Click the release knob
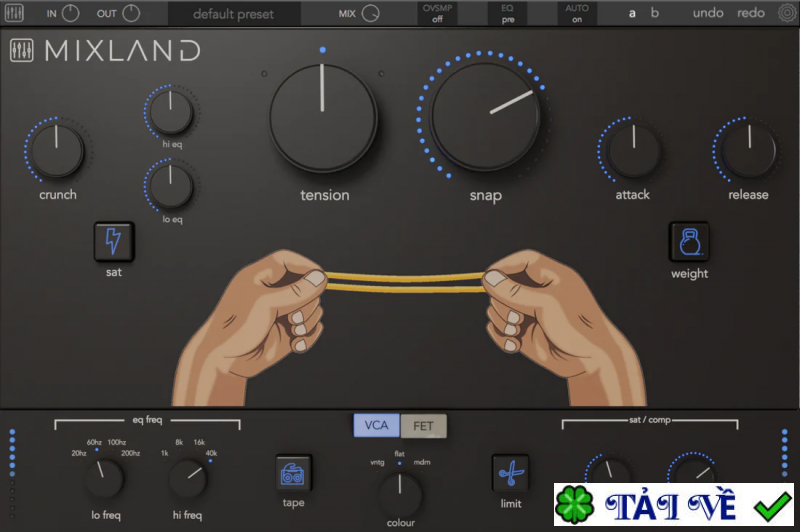The image size is (800, 532). [x=749, y=150]
